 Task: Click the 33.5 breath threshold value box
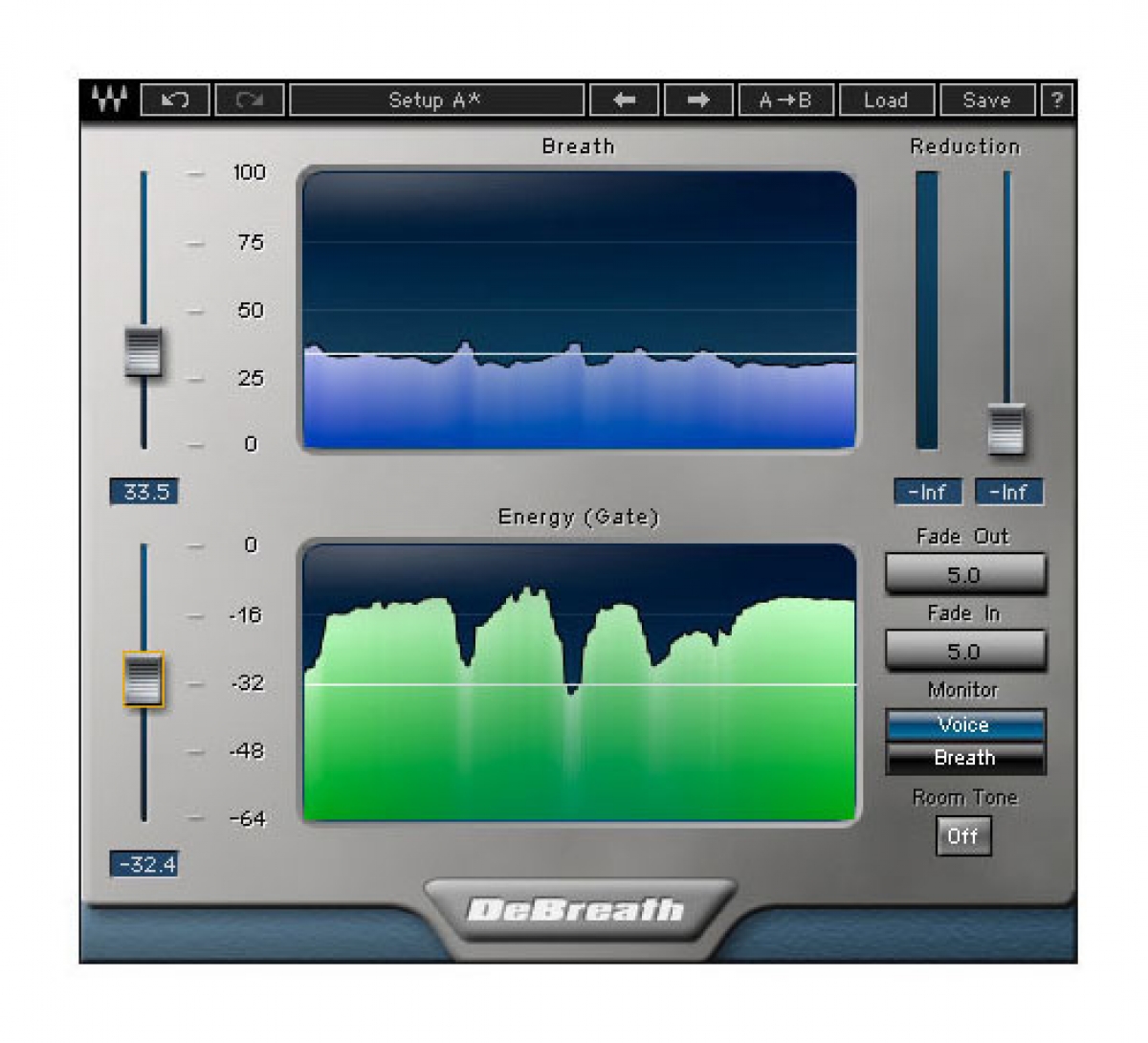click(145, 492)
